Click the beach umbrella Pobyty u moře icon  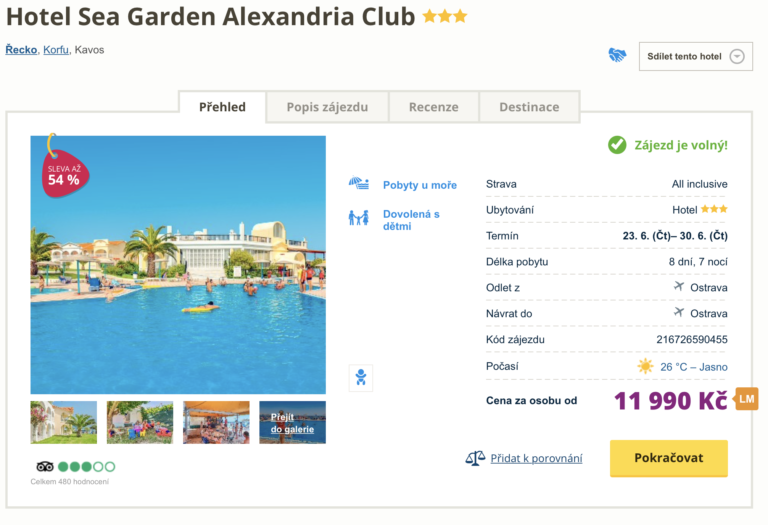pyautogui.click(x=359, y=184)
